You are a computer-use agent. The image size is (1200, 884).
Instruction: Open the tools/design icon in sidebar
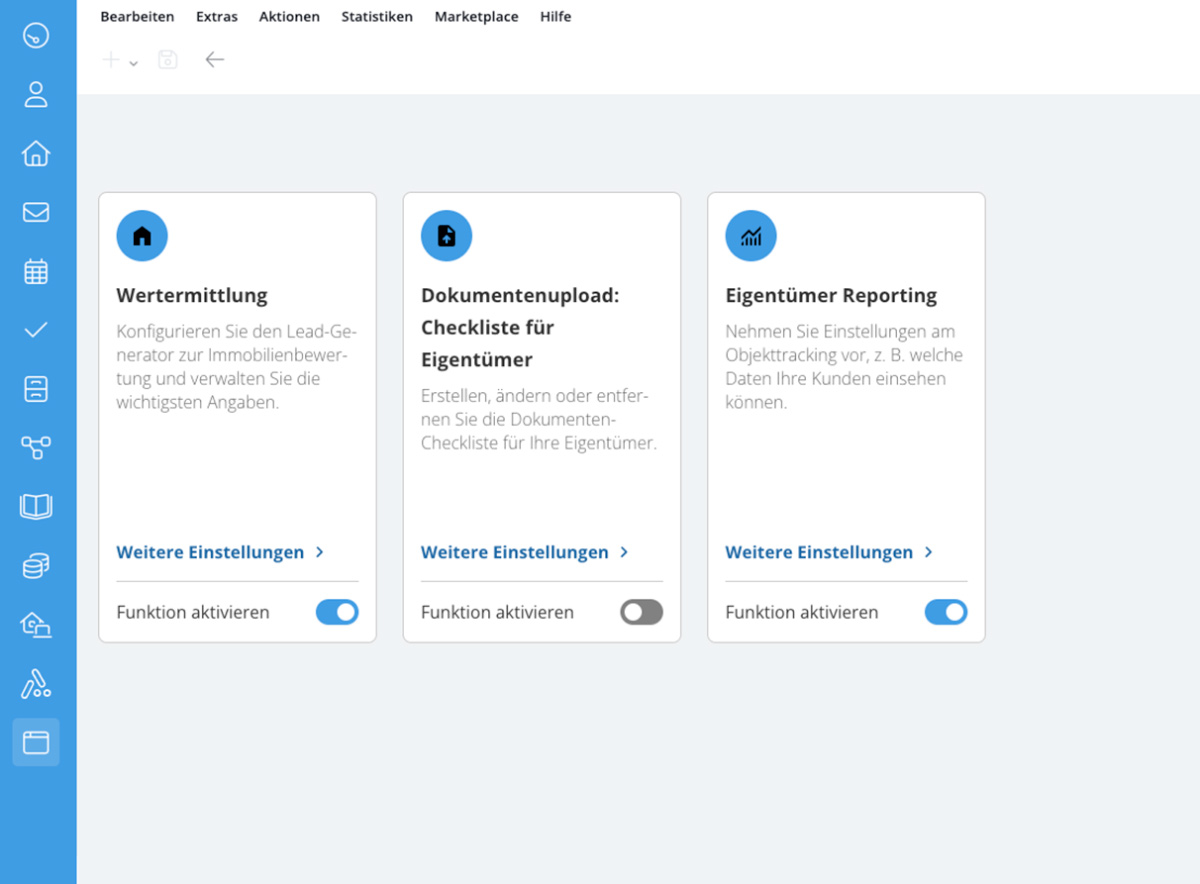[36, 684]
